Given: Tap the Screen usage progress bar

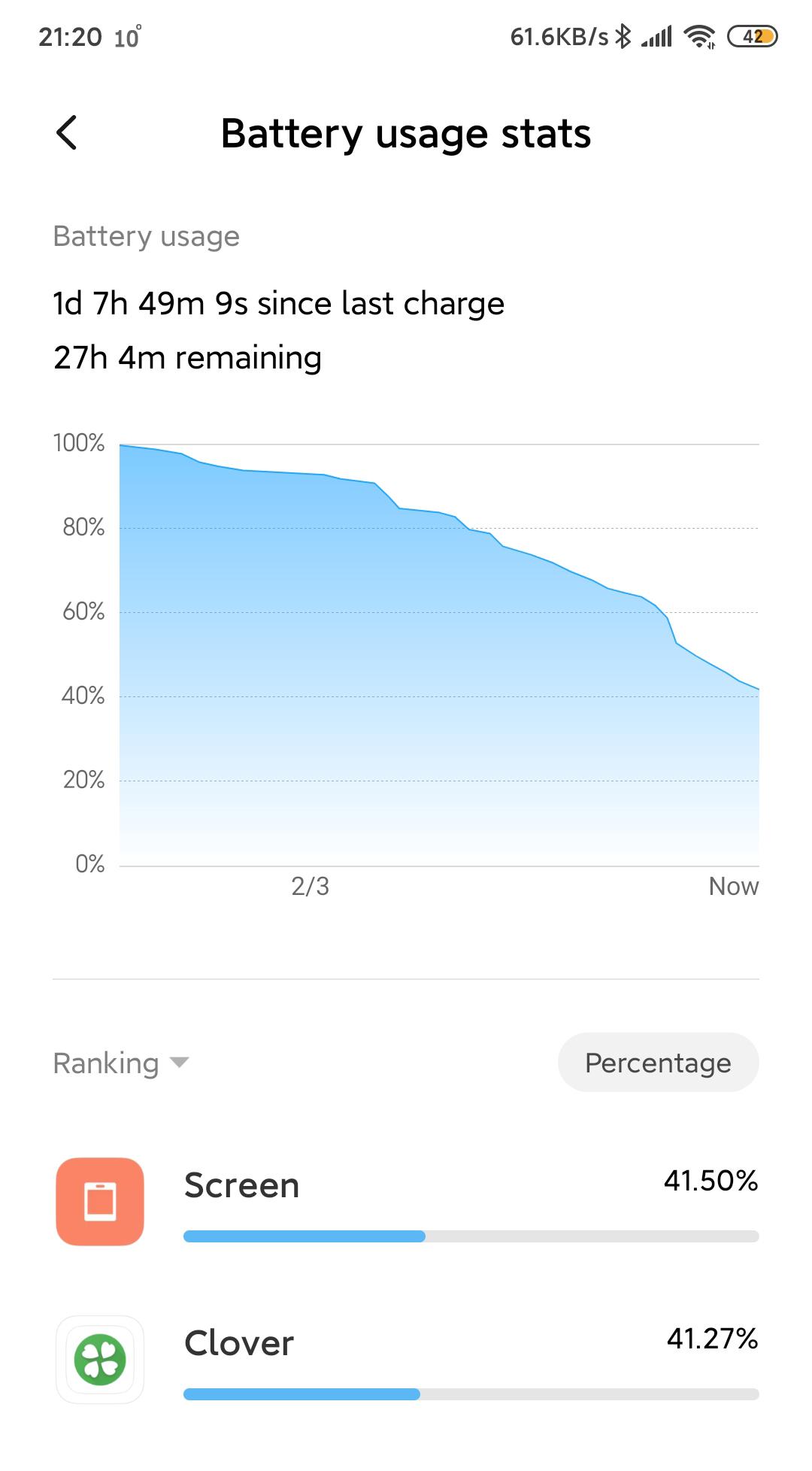Looking at the screenshot, I should tap(469, 1234).
